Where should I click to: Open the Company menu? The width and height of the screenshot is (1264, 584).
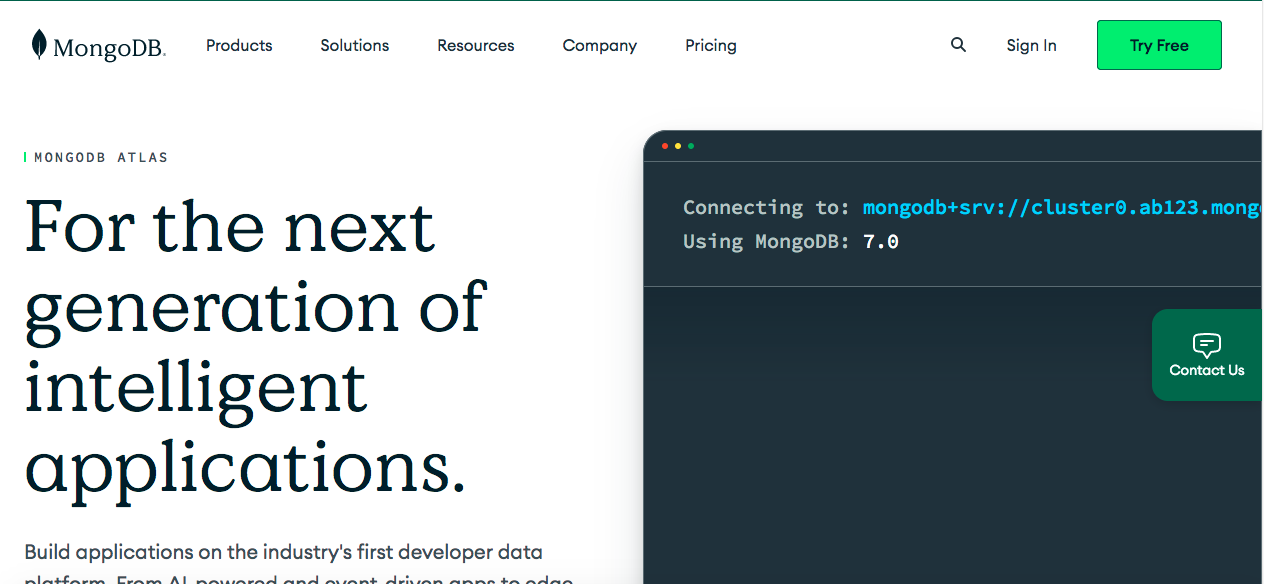(x=599, y=45)
